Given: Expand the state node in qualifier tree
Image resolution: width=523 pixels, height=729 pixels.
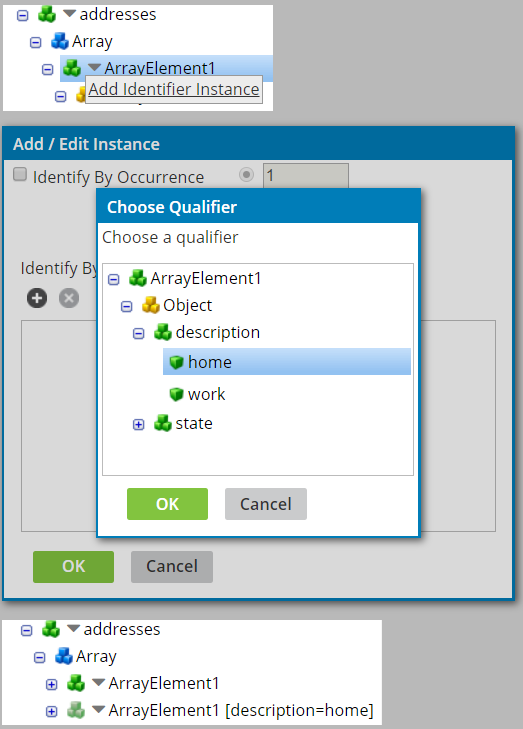Looking at the screenshot, I should click(x=139, y=424).
